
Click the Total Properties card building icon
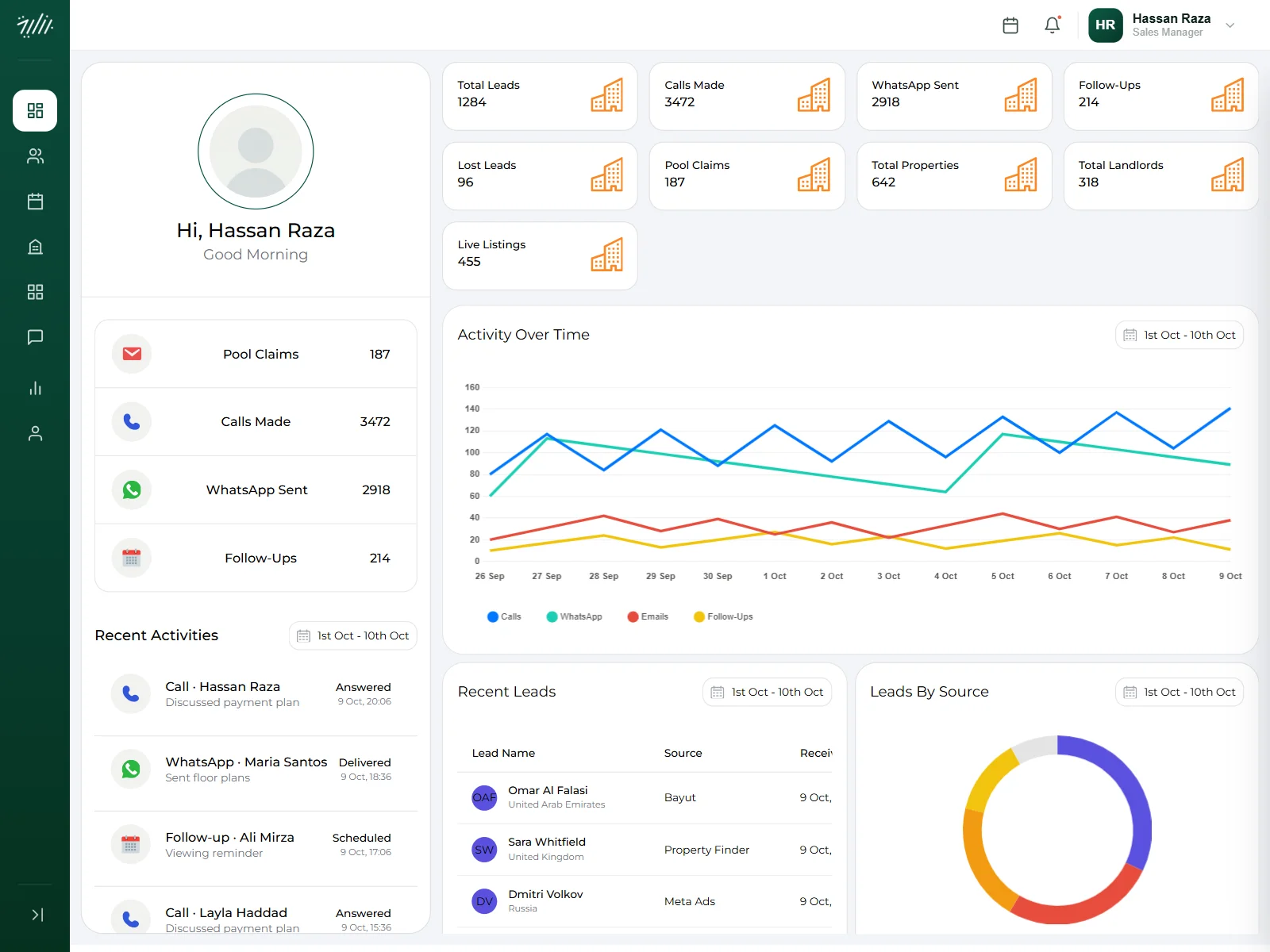[1022, 175]
